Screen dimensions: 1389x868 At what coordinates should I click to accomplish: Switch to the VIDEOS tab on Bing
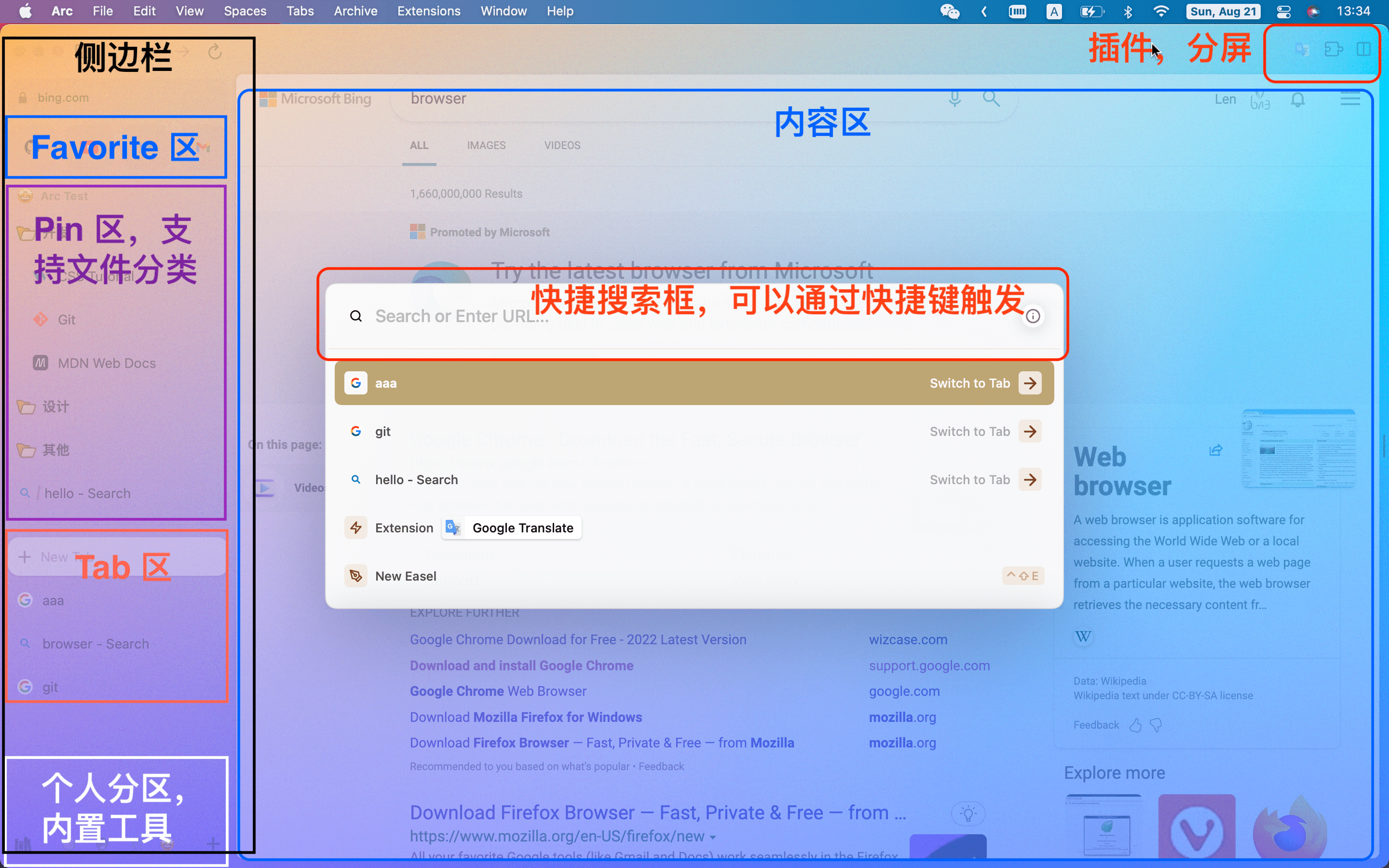coord(562,145)
